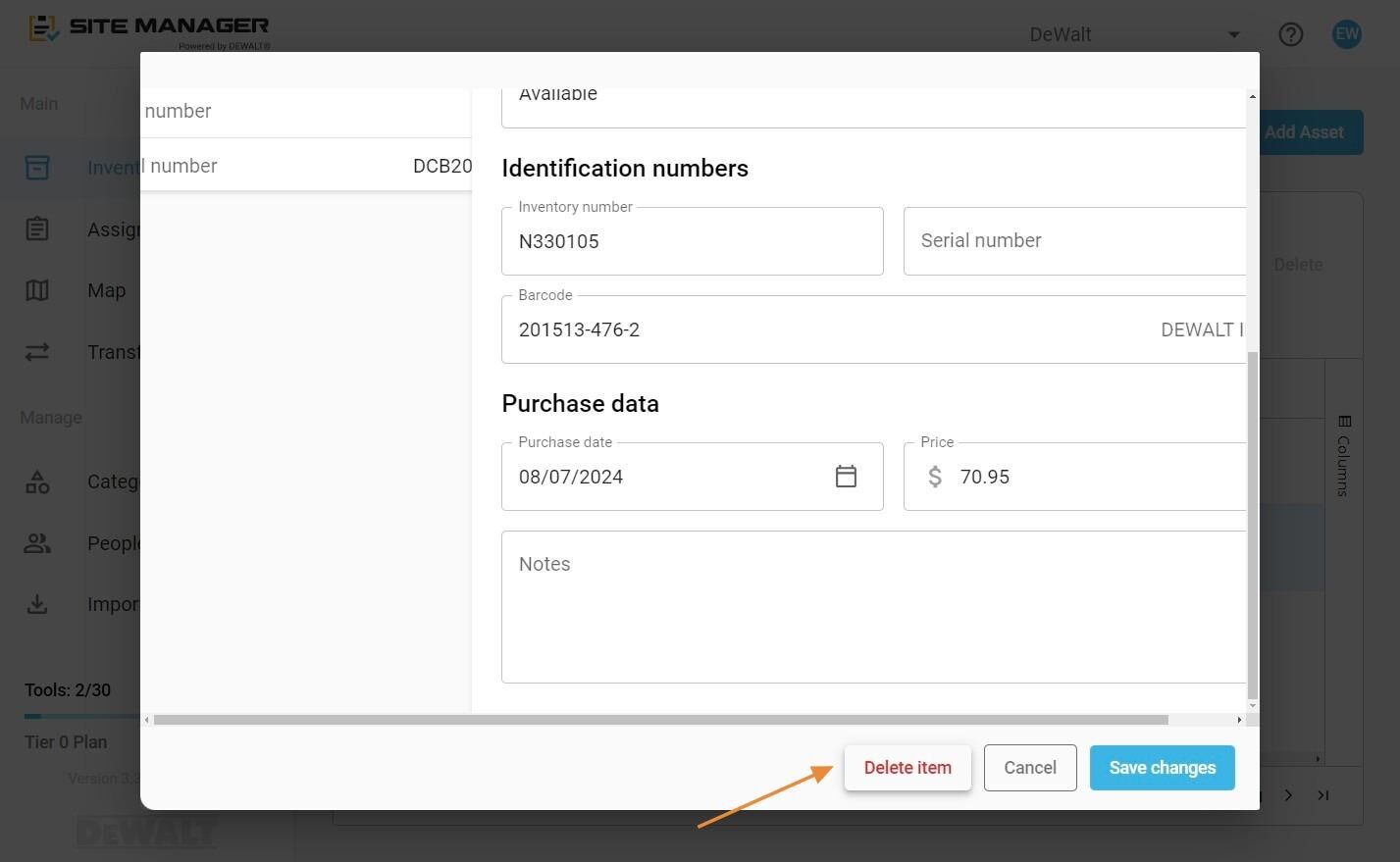Click the Inventory number field
This screenshot has height=862, width=1400.
pos(693,241)
